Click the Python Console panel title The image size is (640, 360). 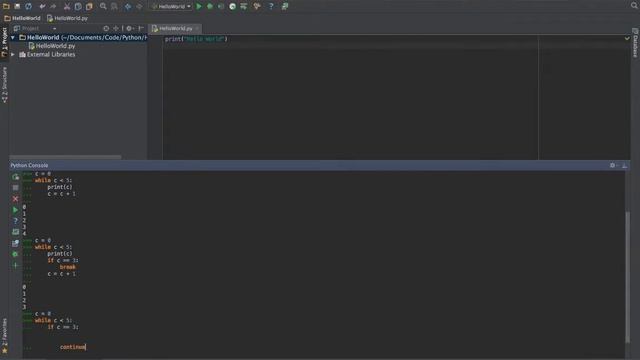click(29, 165)
